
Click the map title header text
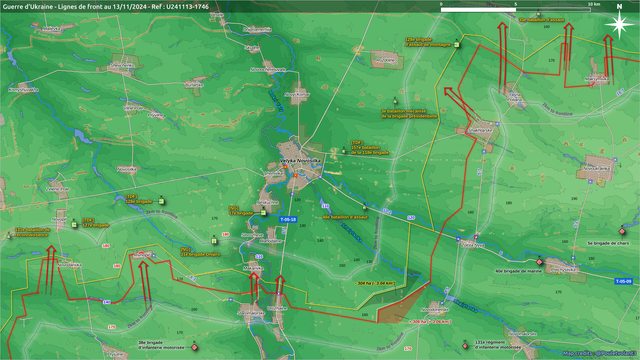pyautogui.click(x=105, y=7)
